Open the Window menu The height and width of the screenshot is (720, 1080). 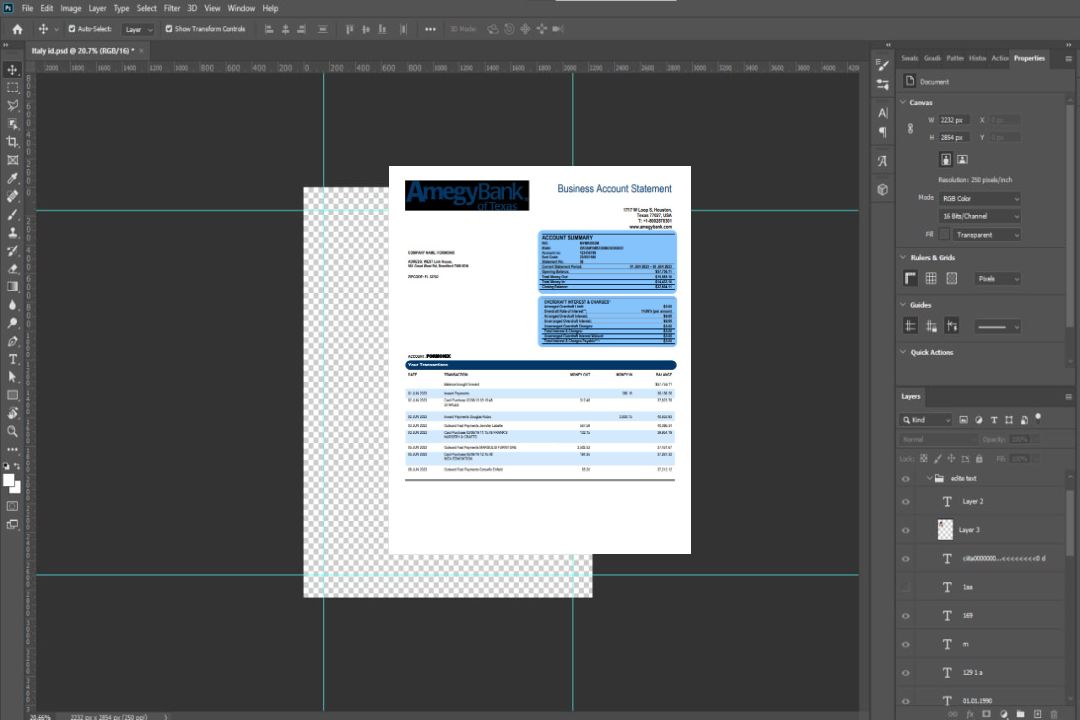(x=241, y=8)
